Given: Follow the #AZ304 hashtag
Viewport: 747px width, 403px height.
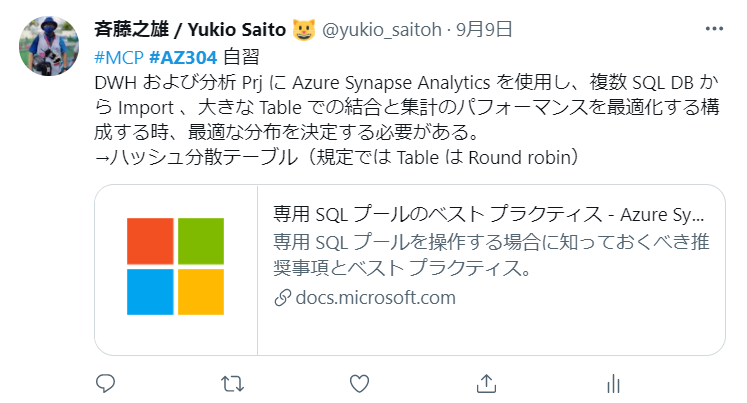Looking at the screenshot, I should 183,55.
